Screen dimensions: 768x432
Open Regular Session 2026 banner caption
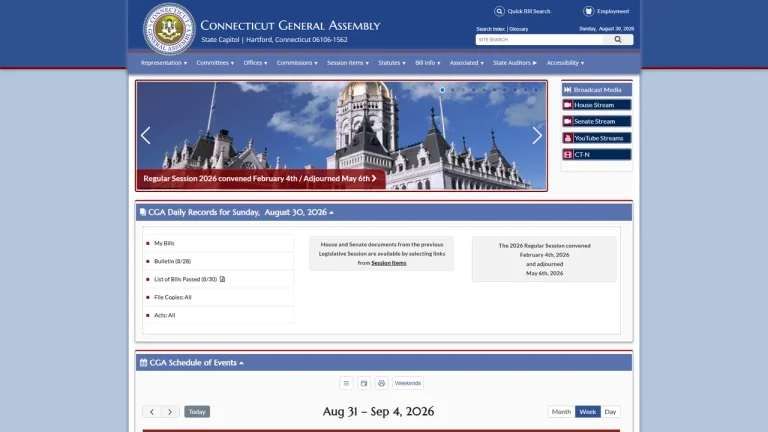[260, 179]
